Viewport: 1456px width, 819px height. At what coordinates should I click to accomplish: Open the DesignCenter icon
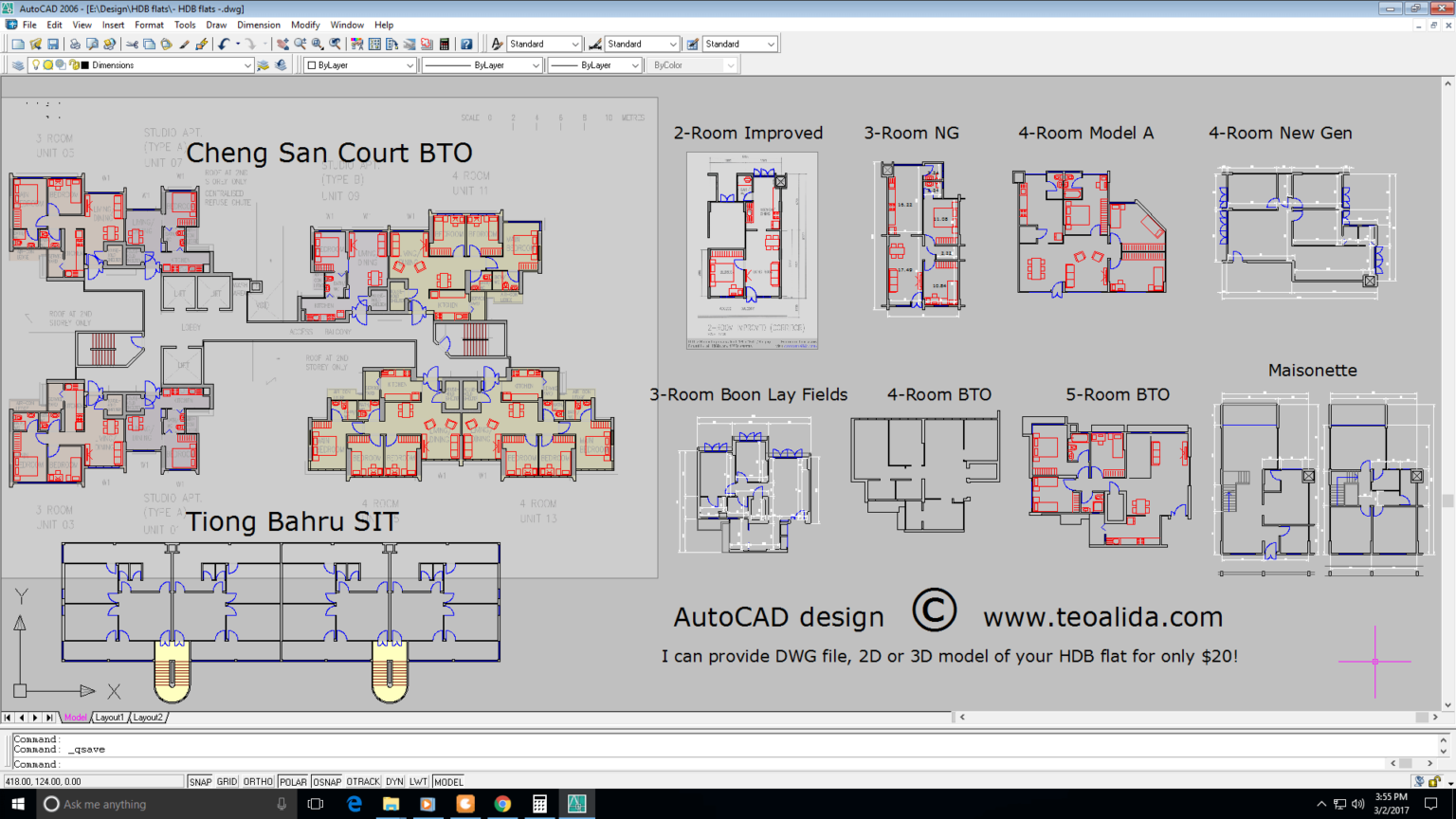coord(374,44)
